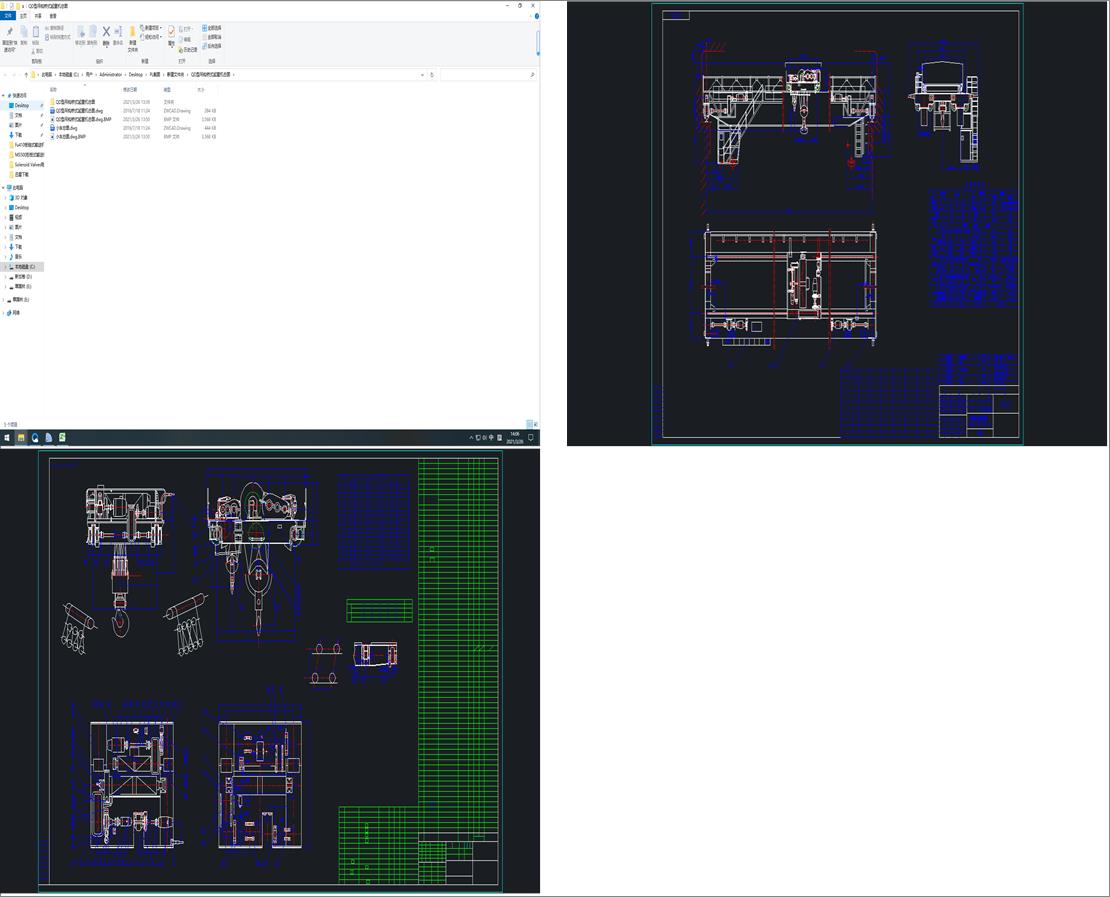Click the Up arrow navigation button
Image resolution: width=1110 pixels, height=897 pixels.
(x=26, y=74)
